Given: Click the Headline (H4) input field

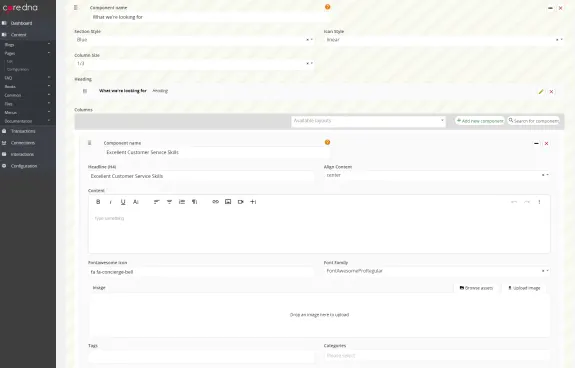Looking at the screenshot, I should pyautogui.click(x=201, y=176).
